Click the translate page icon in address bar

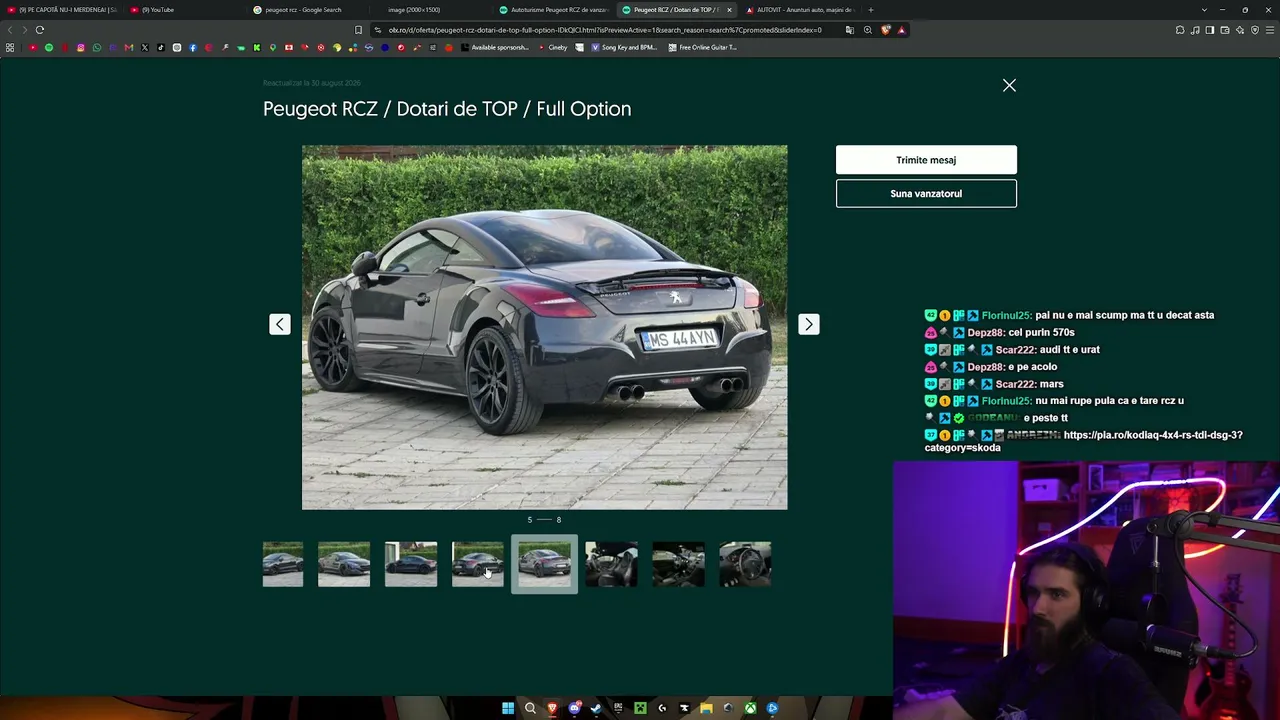[850, 30]
